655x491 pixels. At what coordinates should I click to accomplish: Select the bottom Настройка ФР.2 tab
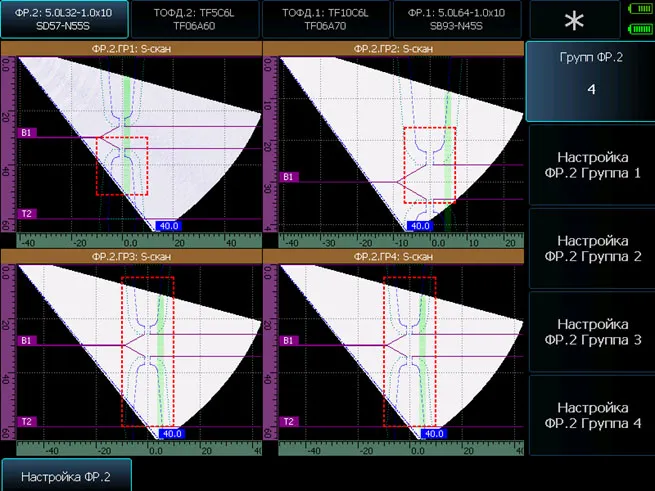[66, 476]
